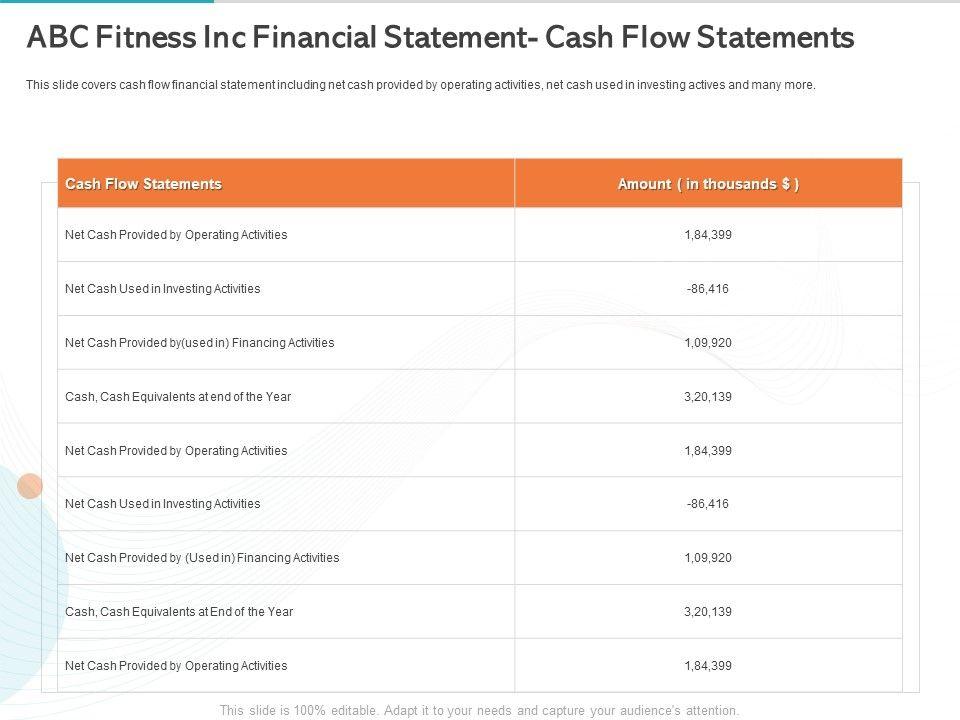Image resolution: width=960 pixels, height=720 pixels.
Task: Click the first 1,09,920 amount cell
Action: [708, 343]
